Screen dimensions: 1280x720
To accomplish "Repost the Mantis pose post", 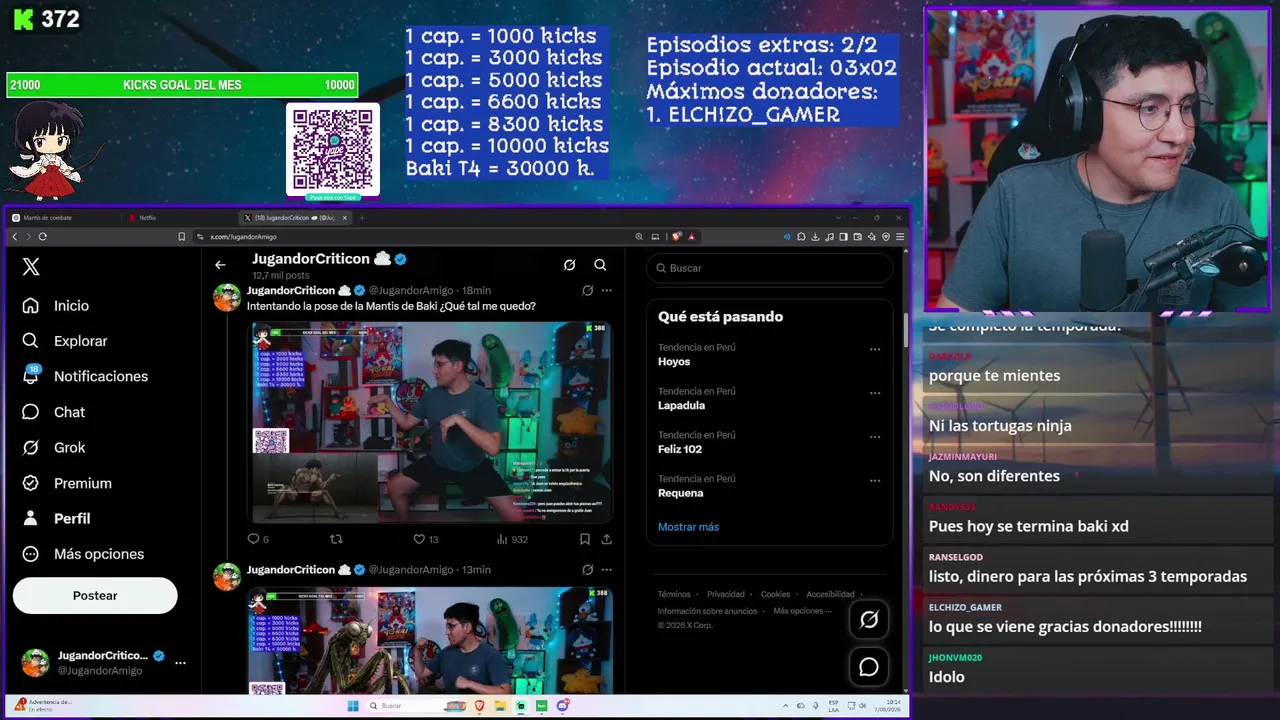I will point(336,539).
